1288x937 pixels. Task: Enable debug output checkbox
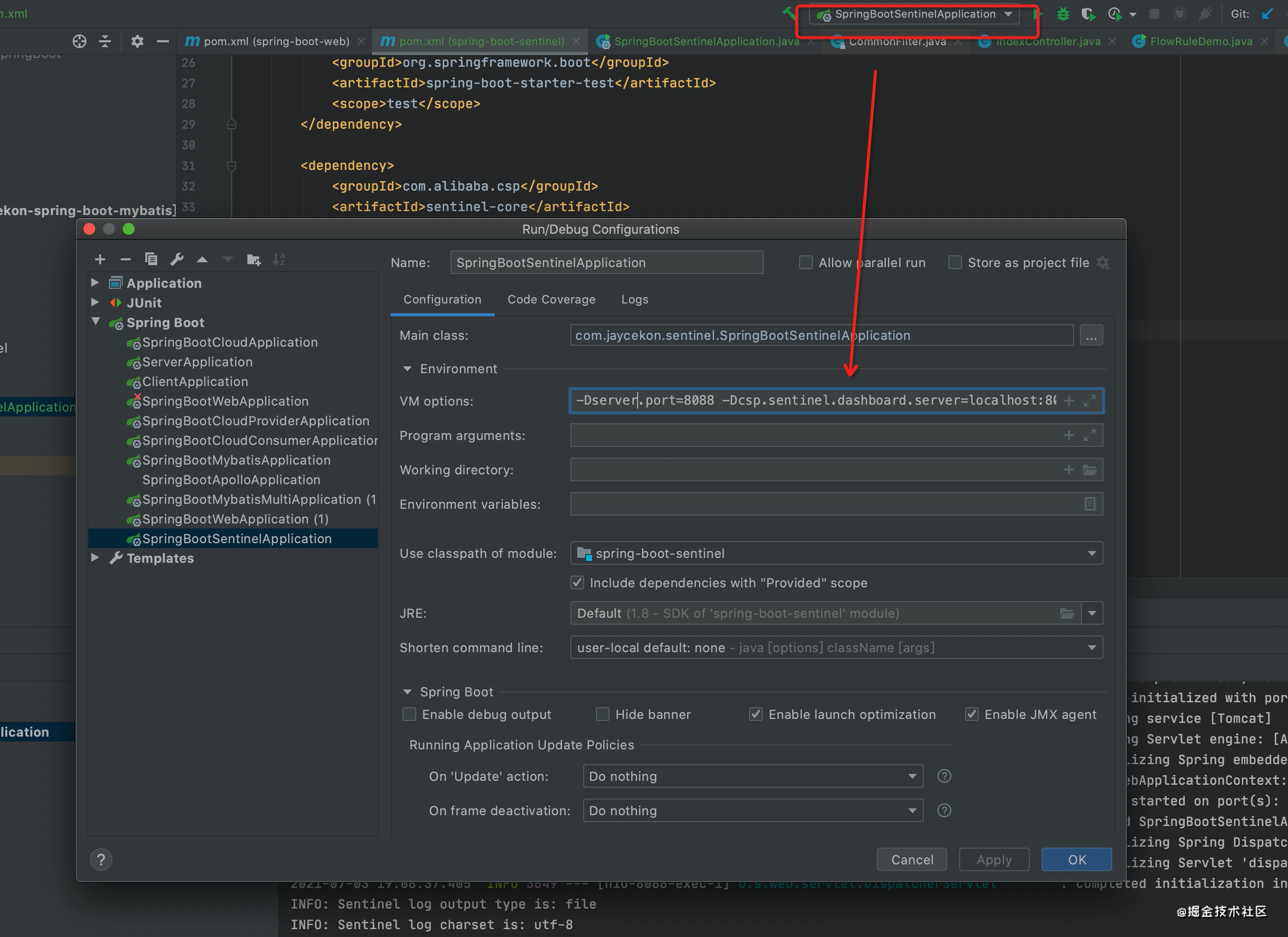(x=409, y=714)
